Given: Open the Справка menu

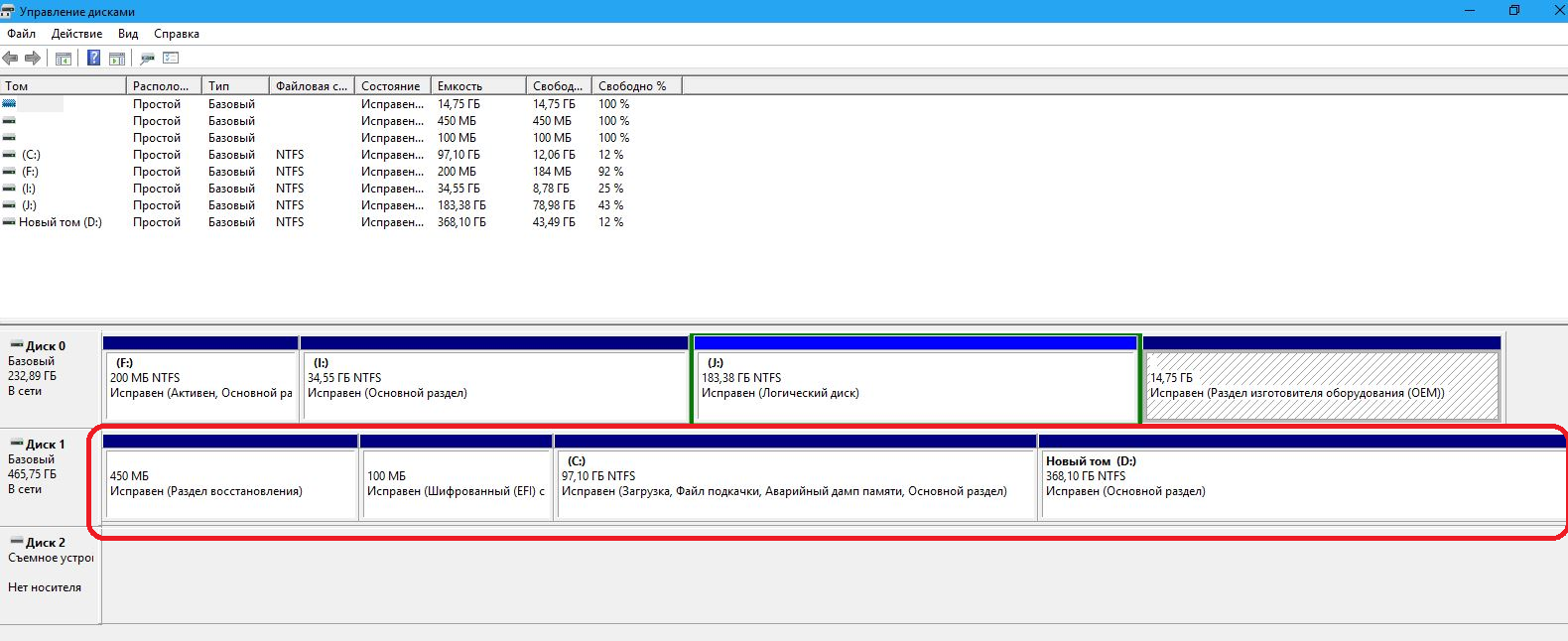Looking at the screenshot, I should point(177,34).
